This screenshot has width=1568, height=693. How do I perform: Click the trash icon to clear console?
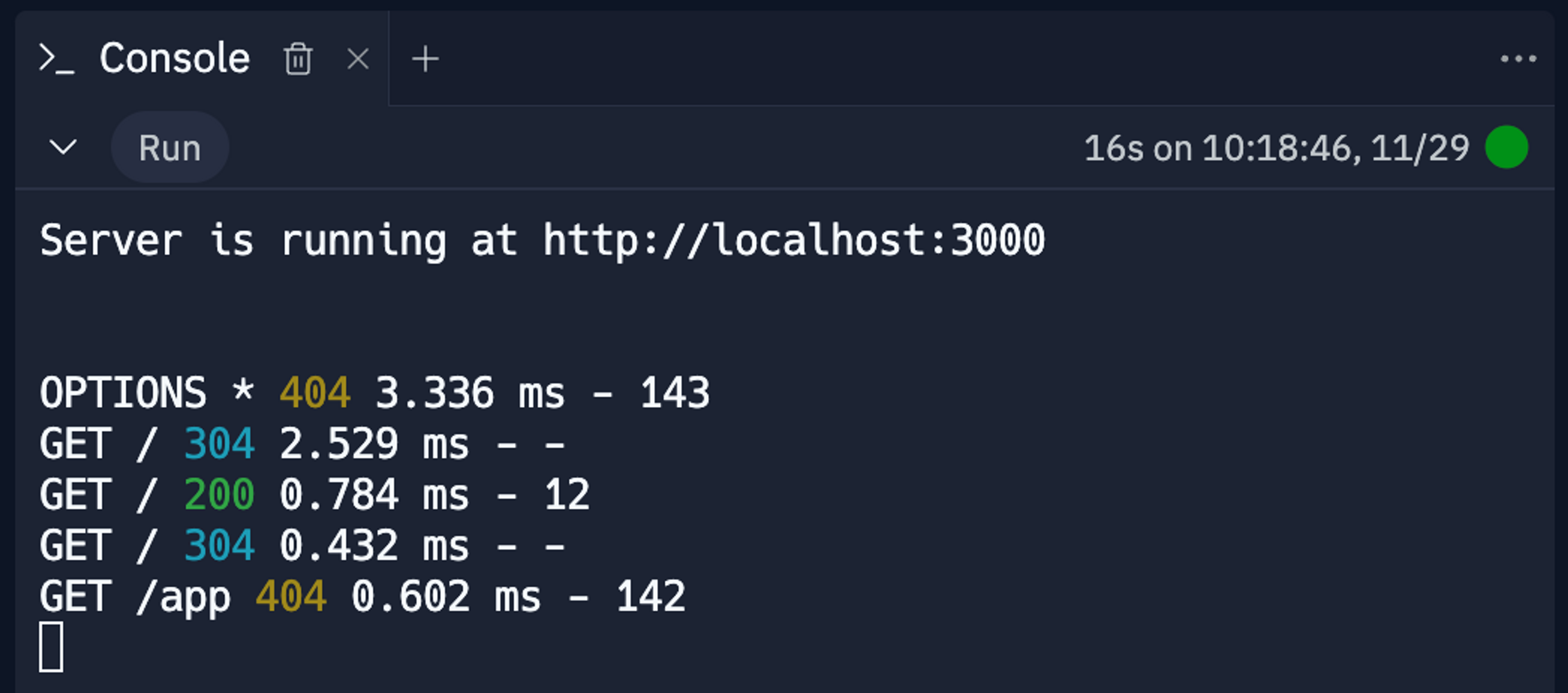(298, 59)
